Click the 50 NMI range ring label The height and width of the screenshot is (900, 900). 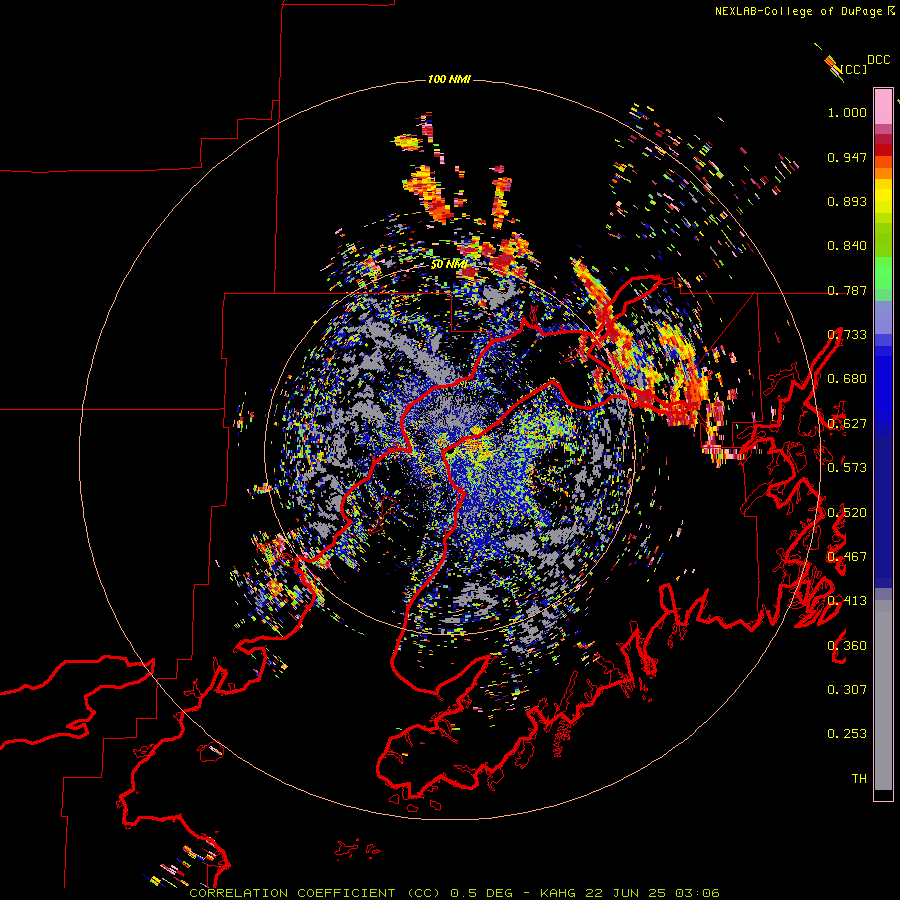click(449, 265)
